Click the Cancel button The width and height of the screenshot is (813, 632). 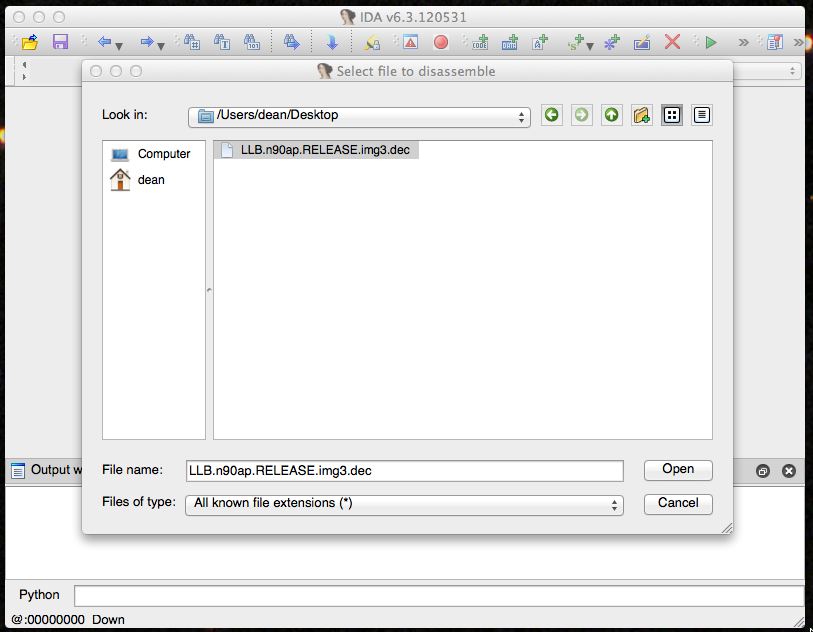(678, 503)
